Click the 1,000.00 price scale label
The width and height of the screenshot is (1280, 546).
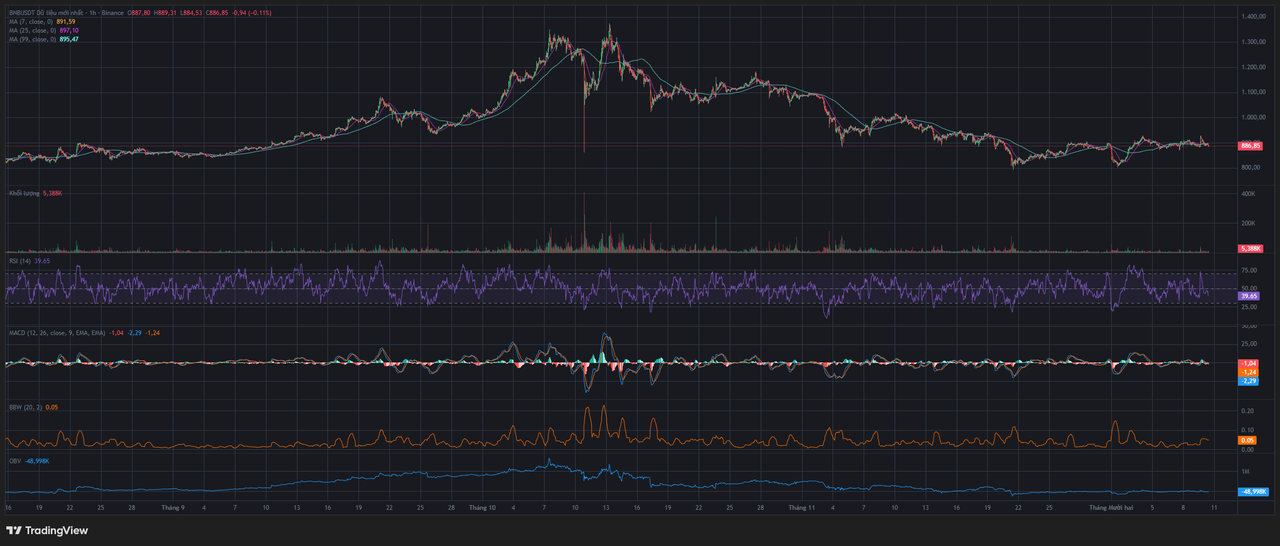(x=1254, y=117)
